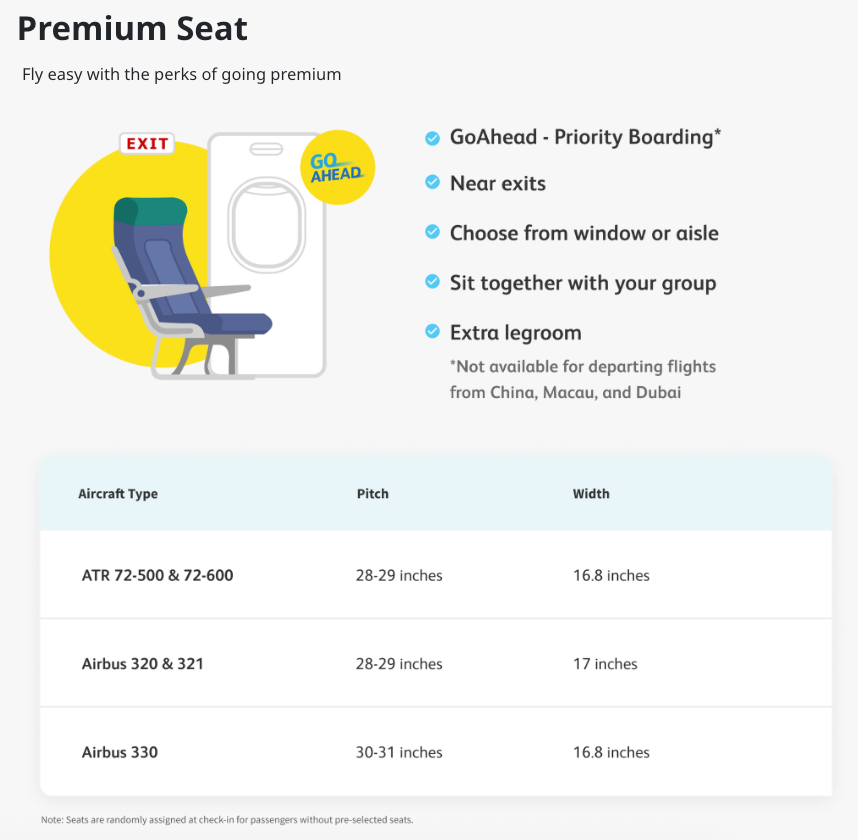Click the 30-31 inches pitch value

tap(399, 752)
